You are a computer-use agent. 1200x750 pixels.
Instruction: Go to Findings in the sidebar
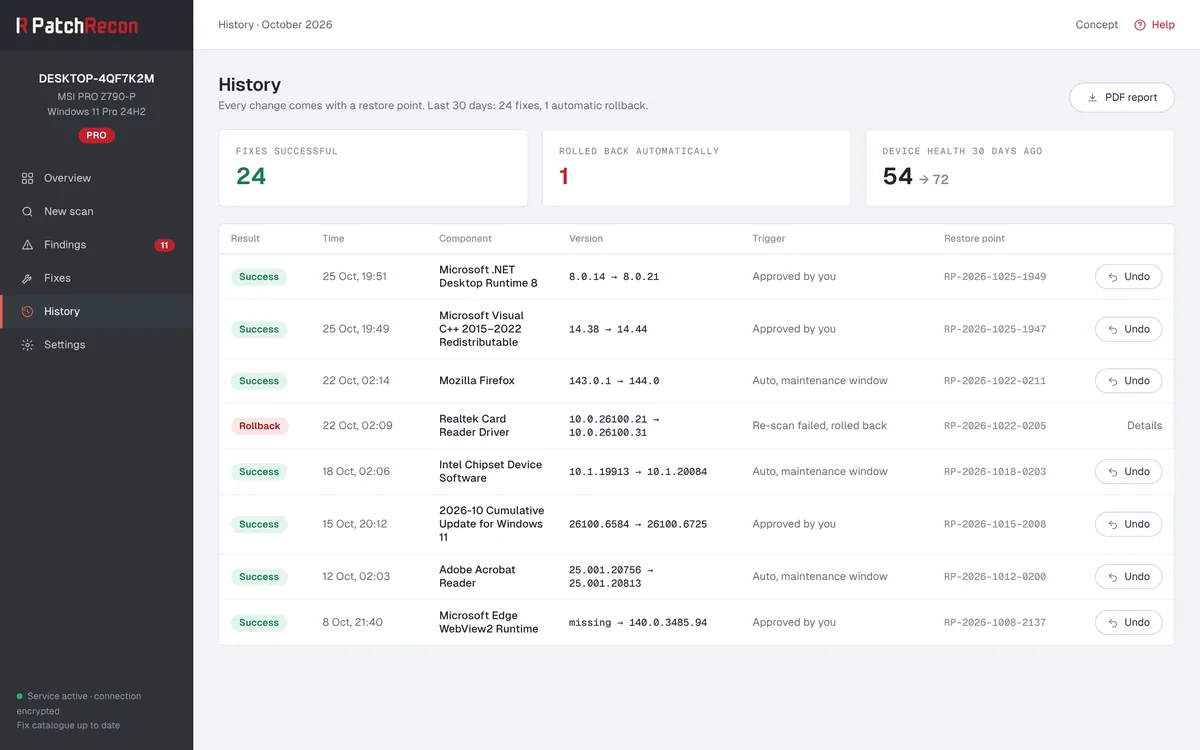(x=96, y=245)
